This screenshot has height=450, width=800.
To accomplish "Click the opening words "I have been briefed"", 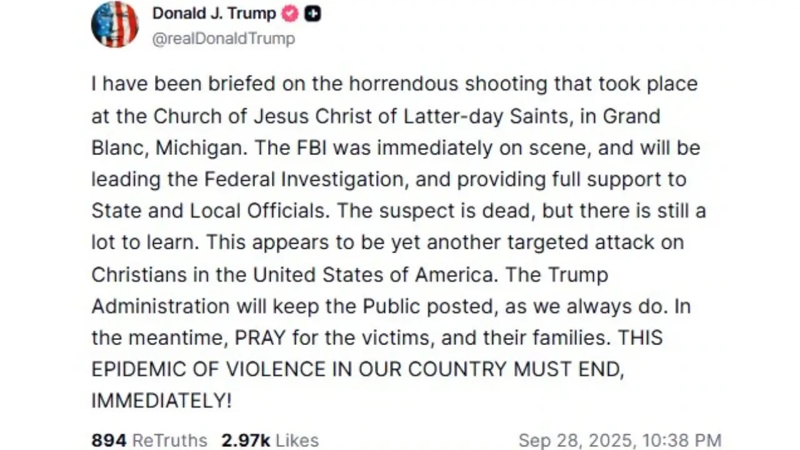I will click(x=165, y=85).
